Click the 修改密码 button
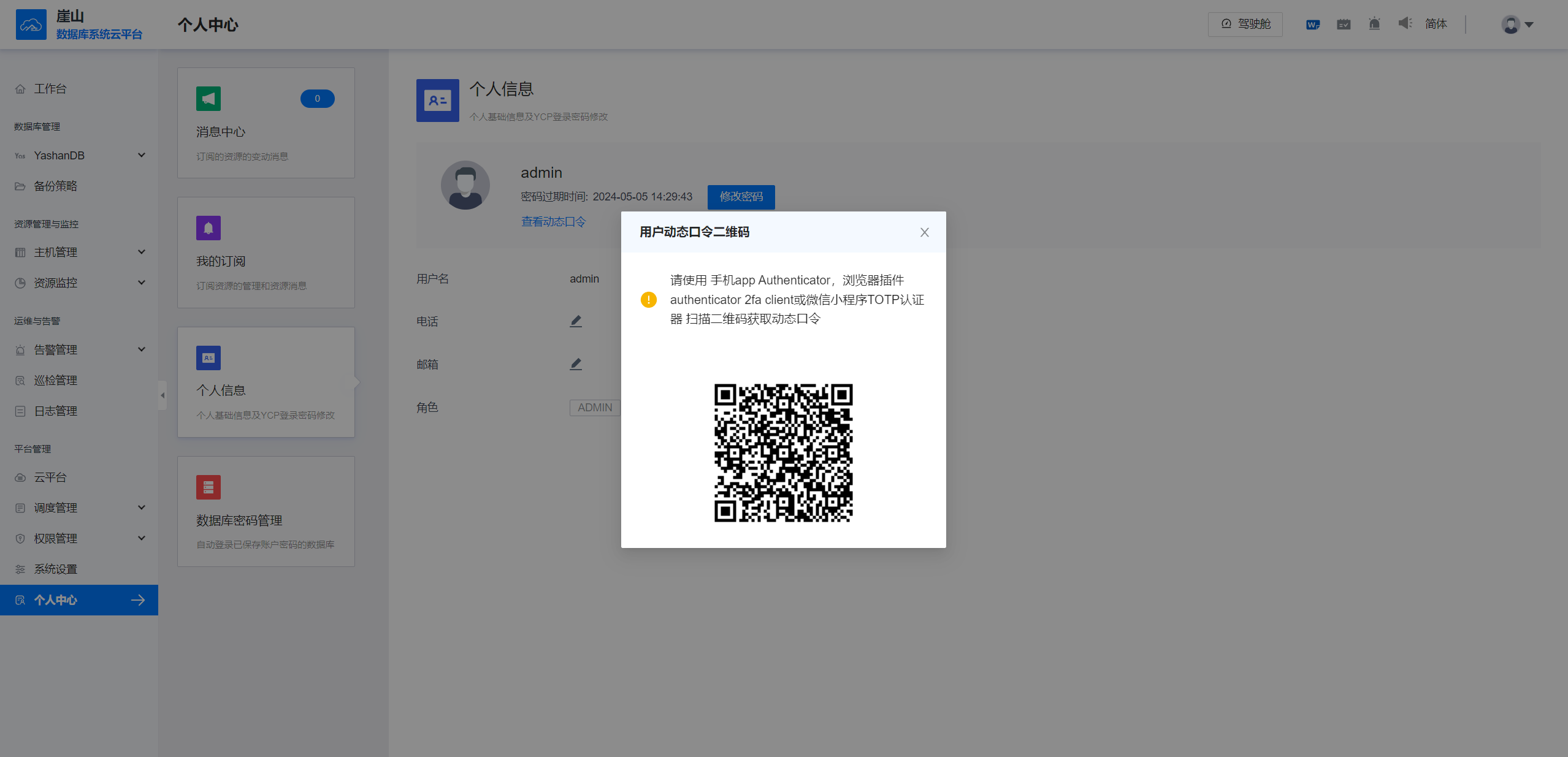The height and width of the screenshot is (757, 1568). pos(741,197)
